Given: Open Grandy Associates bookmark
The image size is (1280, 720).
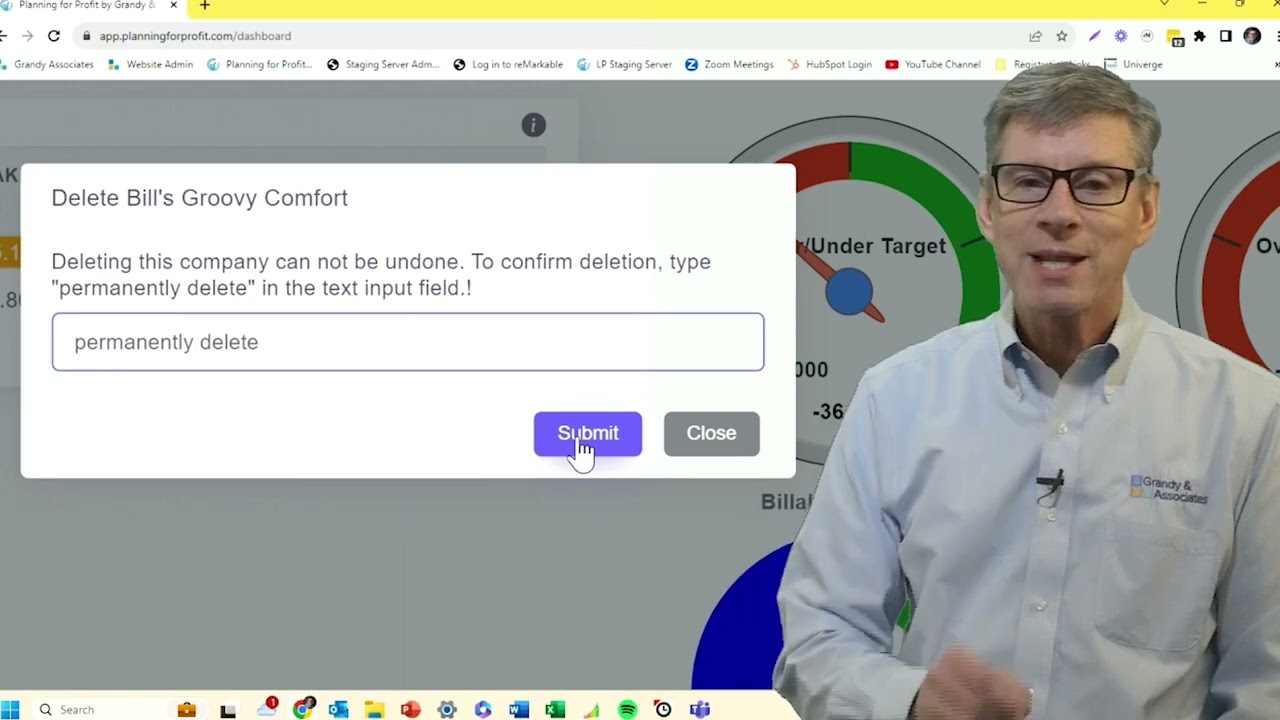Looking at the screenshot, I should tap(47, 64).
